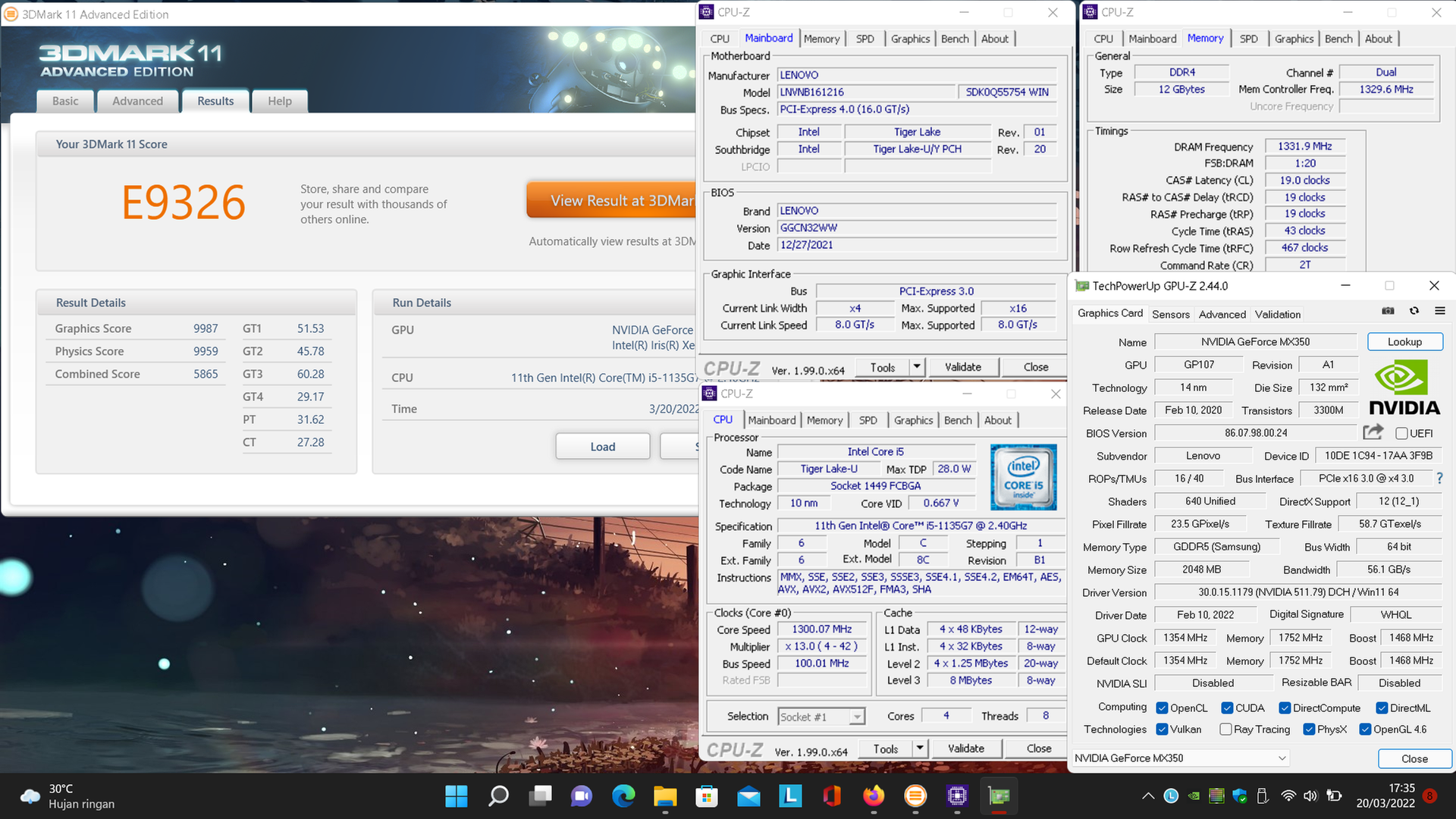This screenshot has height=819, width=1456.
Task: Toggle the Vulkan checkbox
Action: pos(1162,730)
